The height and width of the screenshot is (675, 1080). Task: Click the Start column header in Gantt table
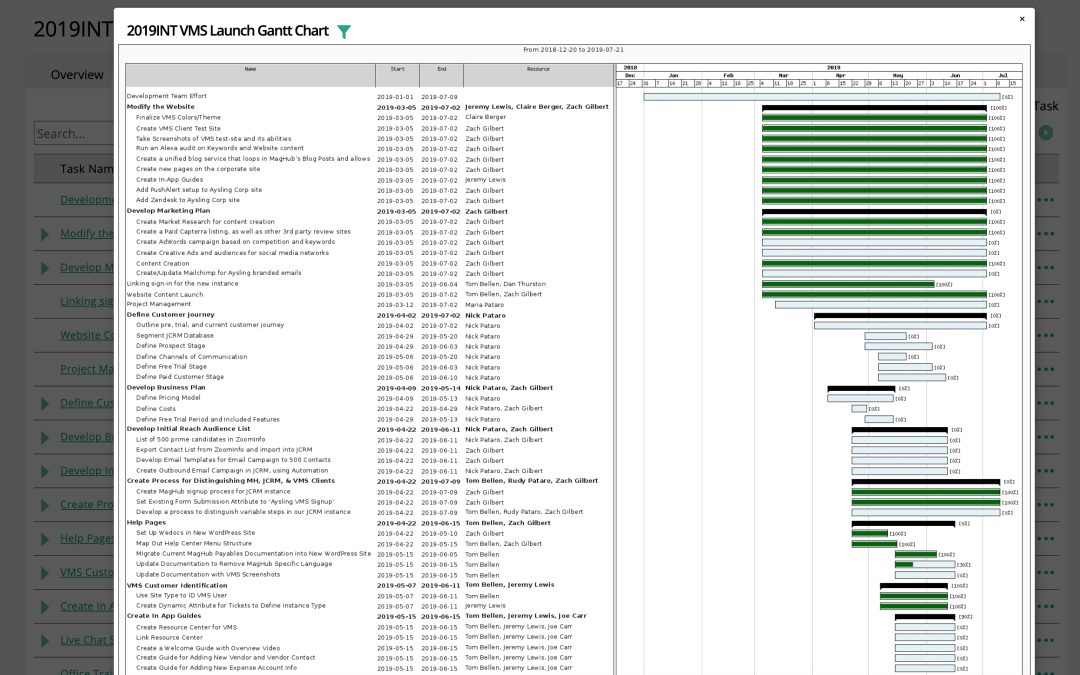click(x=397, y=75)
